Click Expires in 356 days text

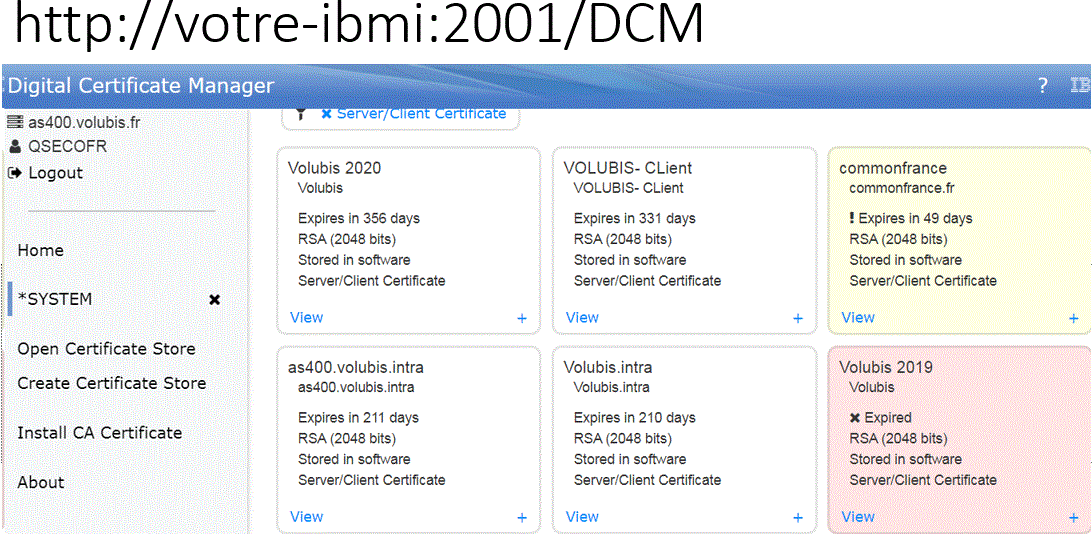point(359,219)
